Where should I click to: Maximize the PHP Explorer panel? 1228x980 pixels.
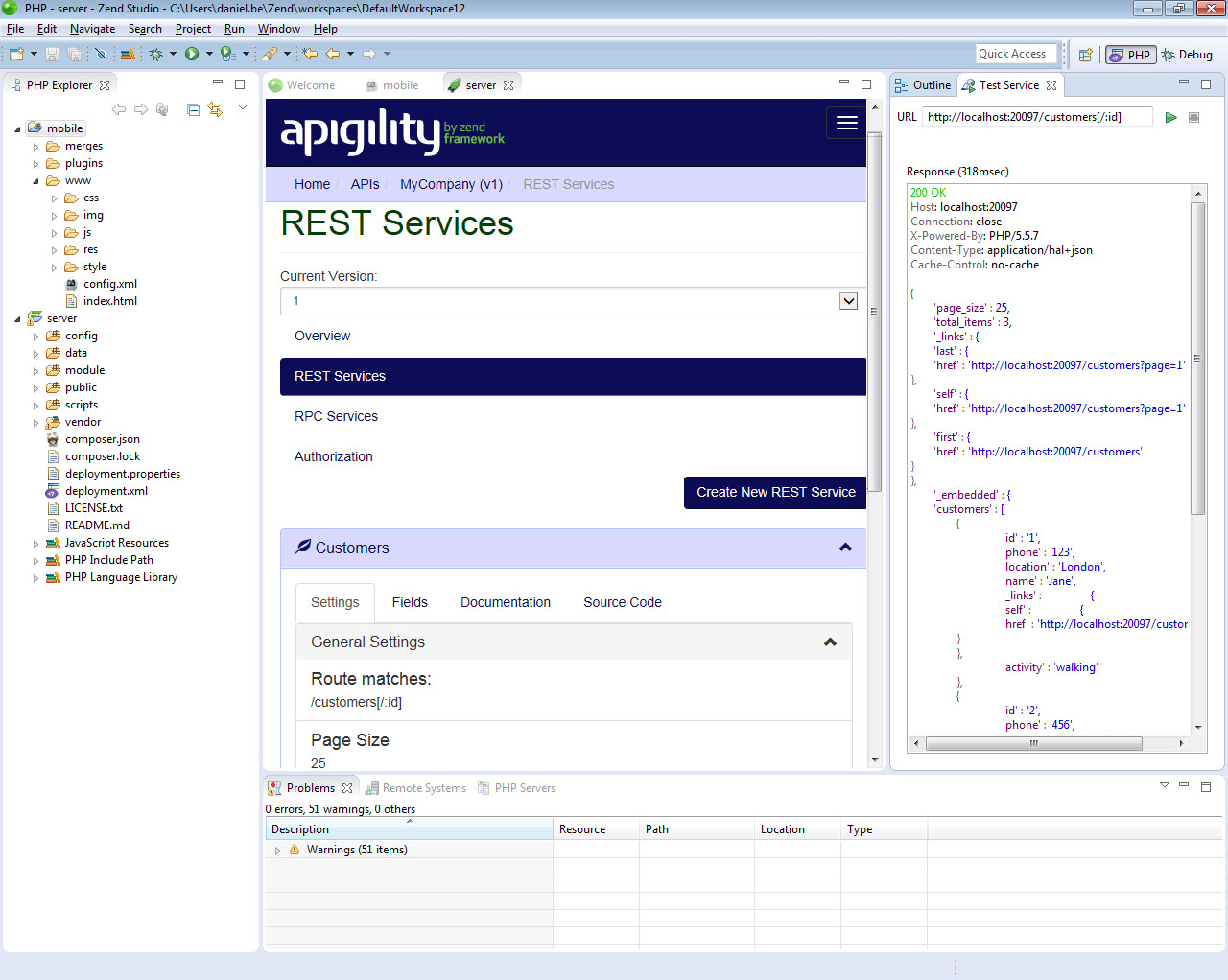click(x=240, y=84)
